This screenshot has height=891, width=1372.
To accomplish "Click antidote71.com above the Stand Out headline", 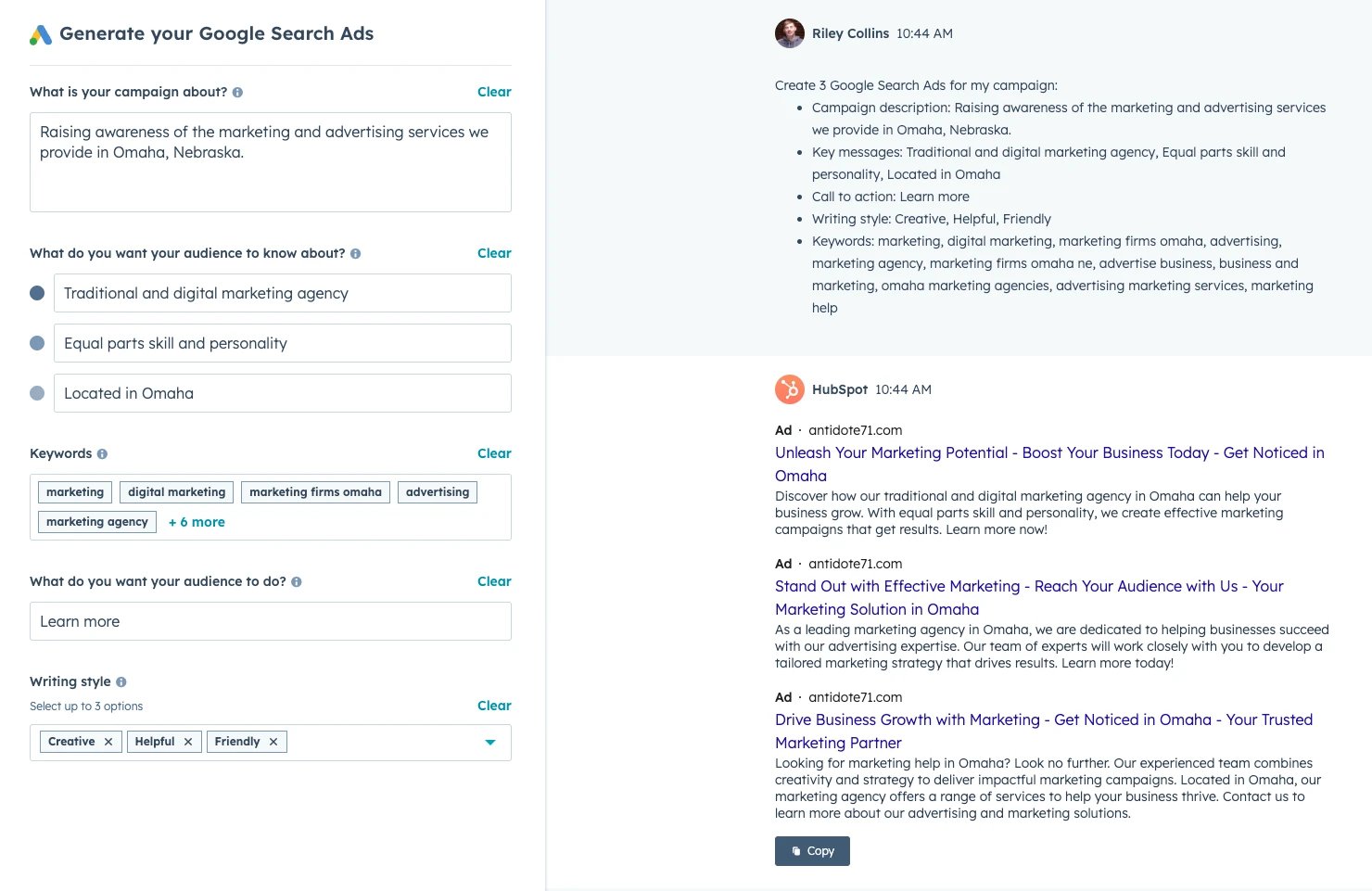I will tap(855, 564).
